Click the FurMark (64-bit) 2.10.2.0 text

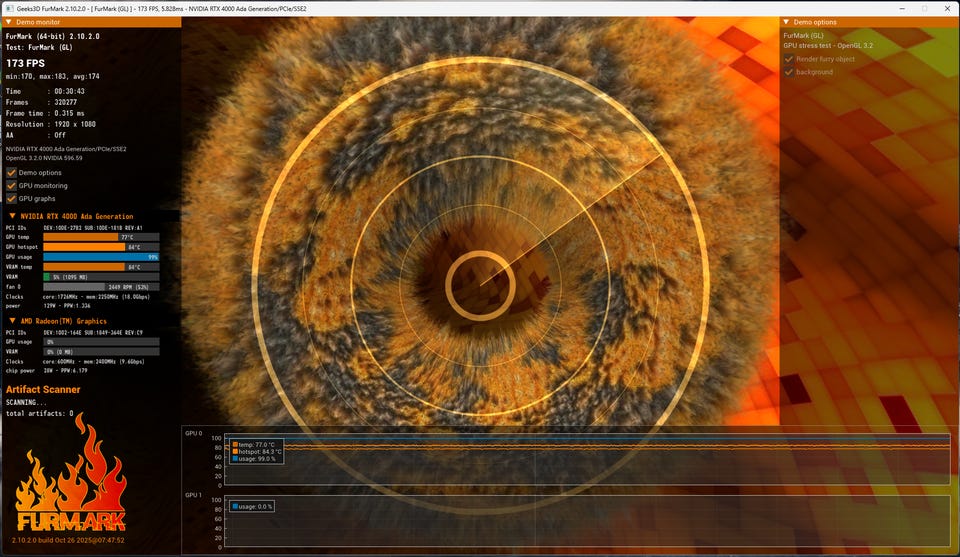coord(53,36)
